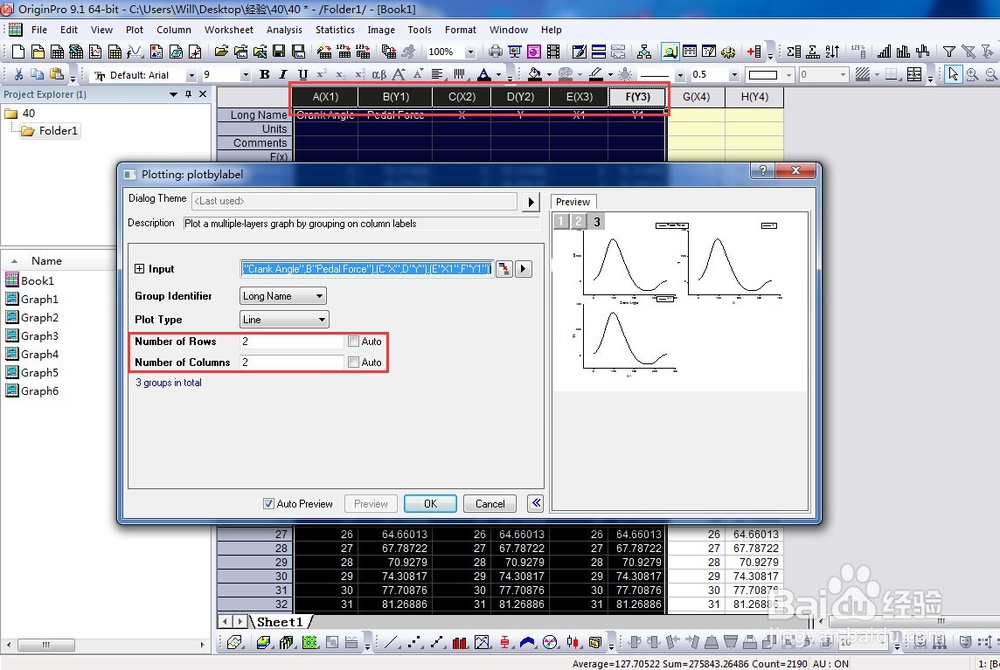Open the Group Identifier Long Name dropdown

pyautogui.click(x=283, y=296)
